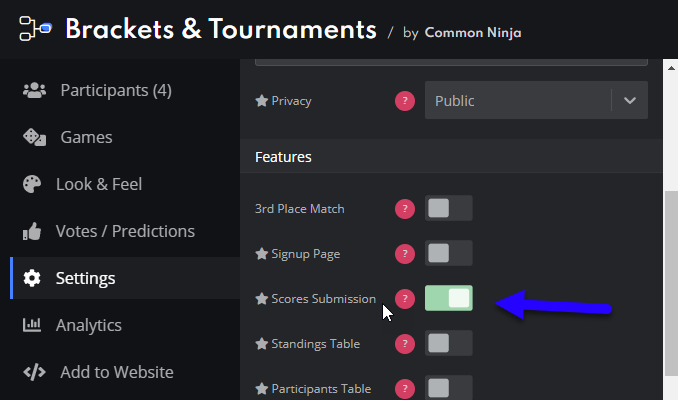Click the Participants people icon in sidebar
The height and width of the screenshot is (400, 678).
click(34, 90)
